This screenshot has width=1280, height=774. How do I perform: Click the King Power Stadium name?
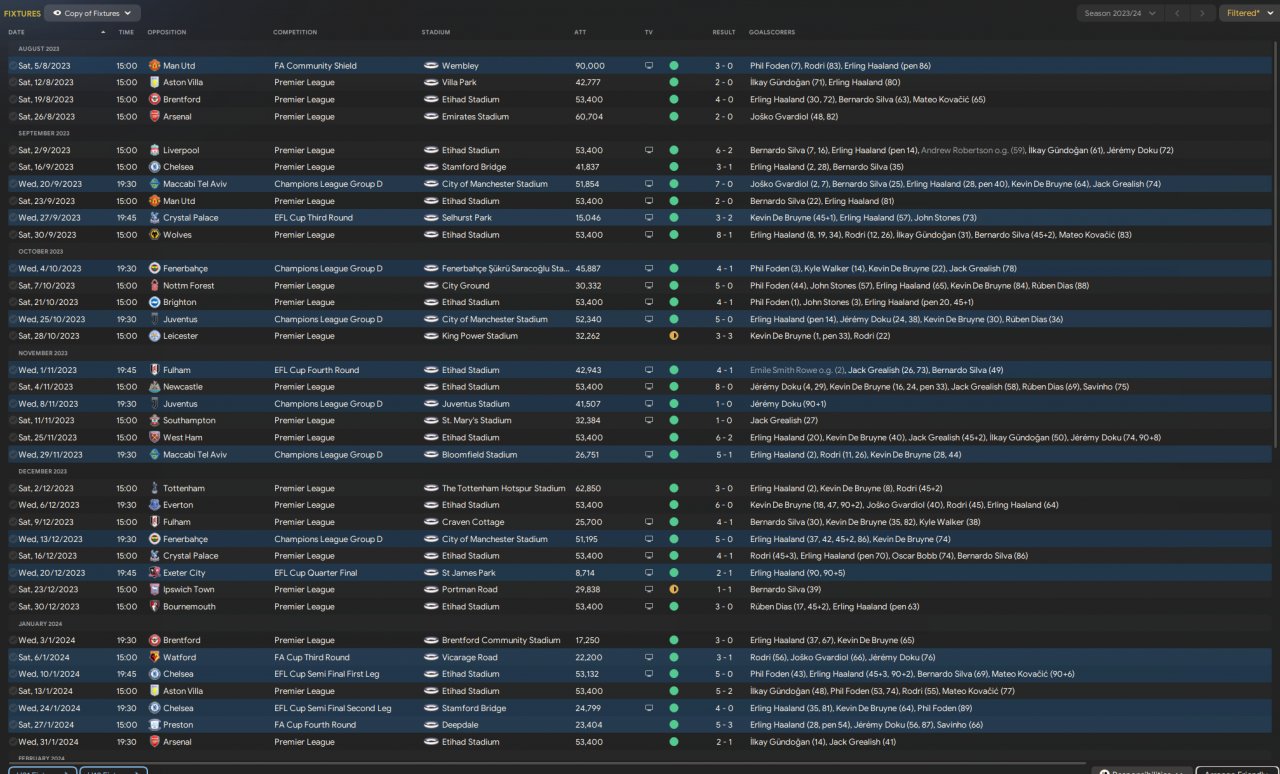[x=480, y=336]
